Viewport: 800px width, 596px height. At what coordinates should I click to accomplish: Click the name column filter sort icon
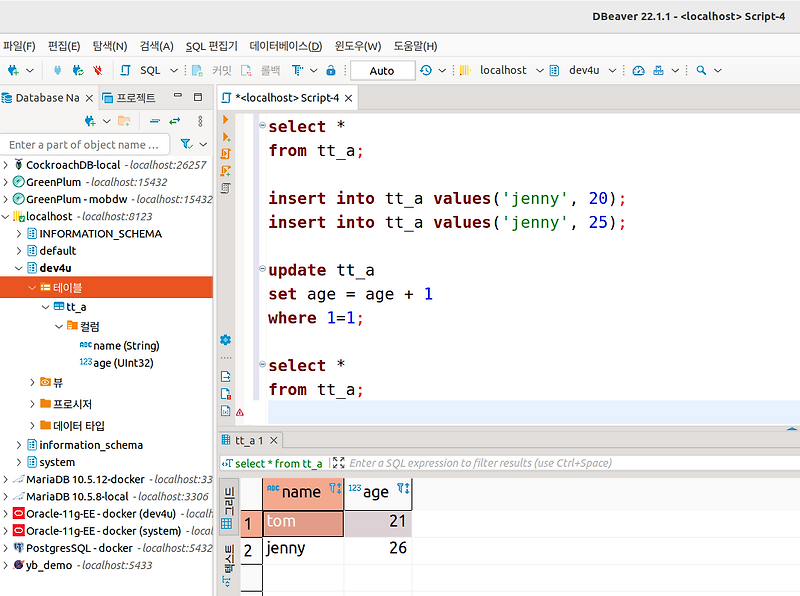335,488
